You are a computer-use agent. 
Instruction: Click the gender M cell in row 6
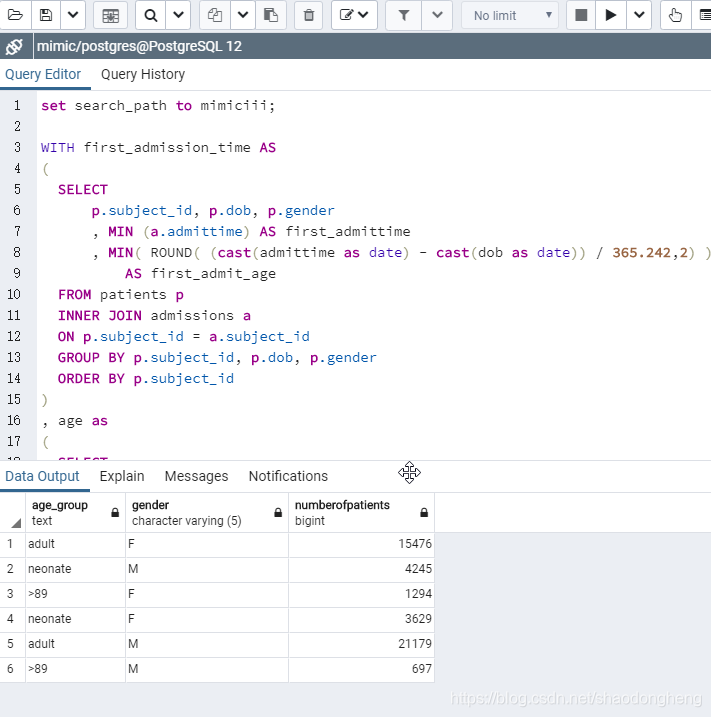coord(207,669)
